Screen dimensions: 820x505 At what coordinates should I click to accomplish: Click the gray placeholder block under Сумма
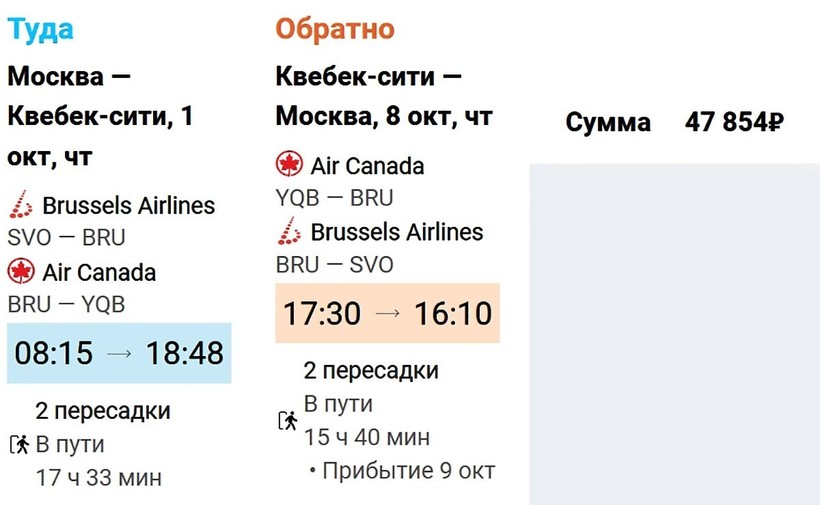[673, 333]
